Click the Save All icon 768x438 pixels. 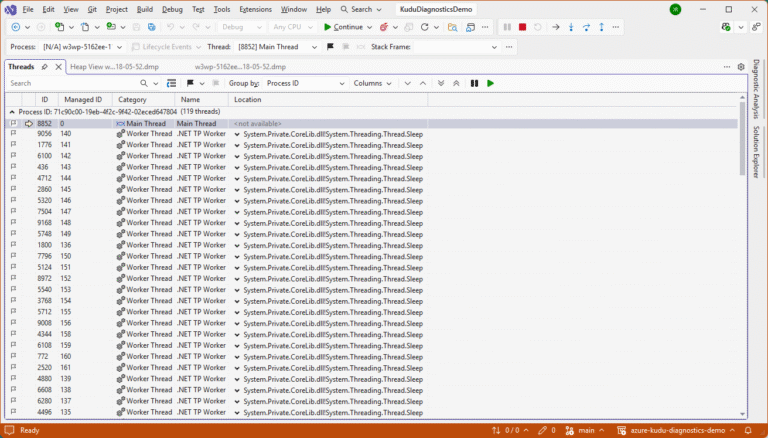coord(152,27)
